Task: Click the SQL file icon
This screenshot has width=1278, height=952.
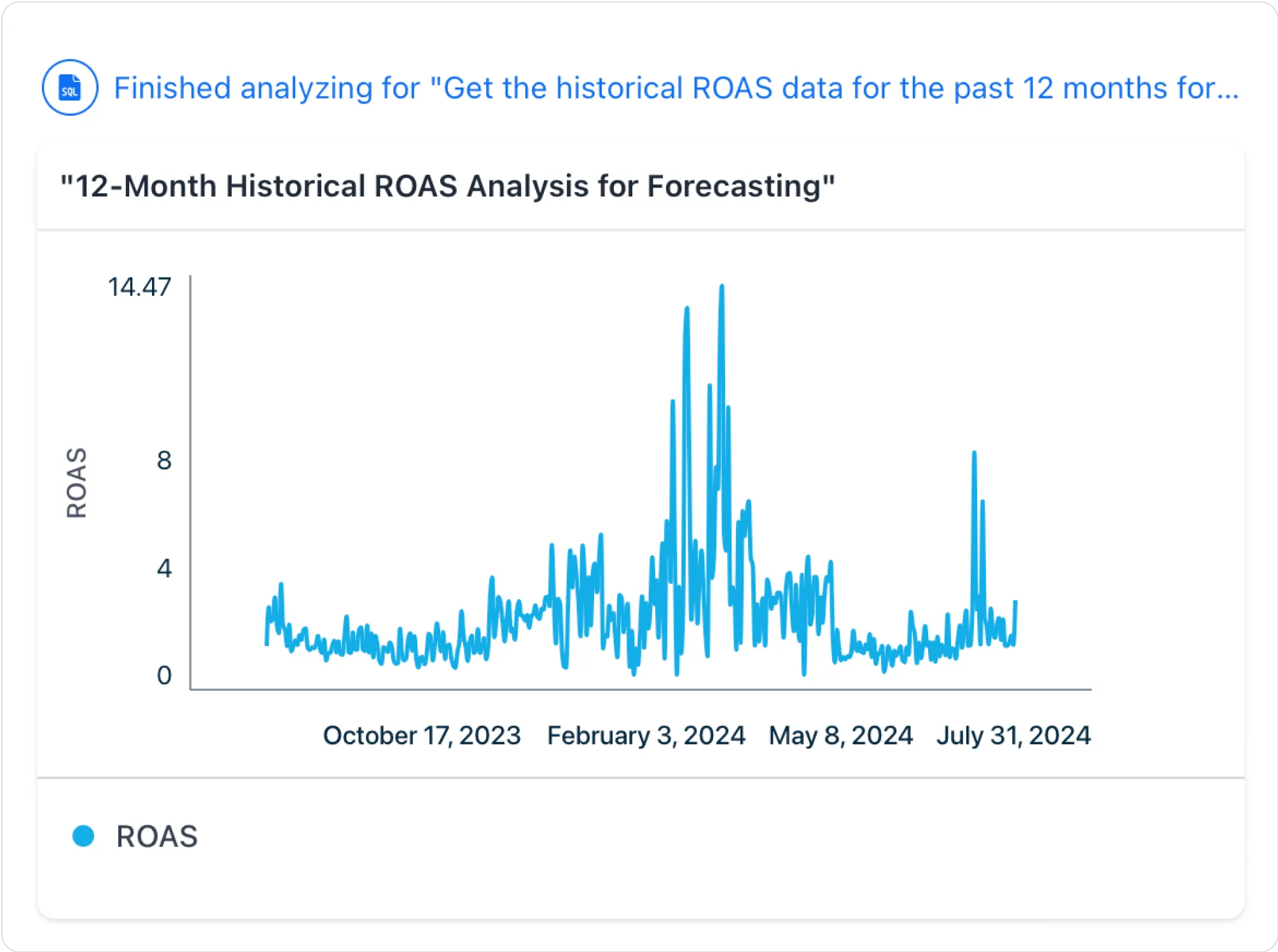Action: 70,88
